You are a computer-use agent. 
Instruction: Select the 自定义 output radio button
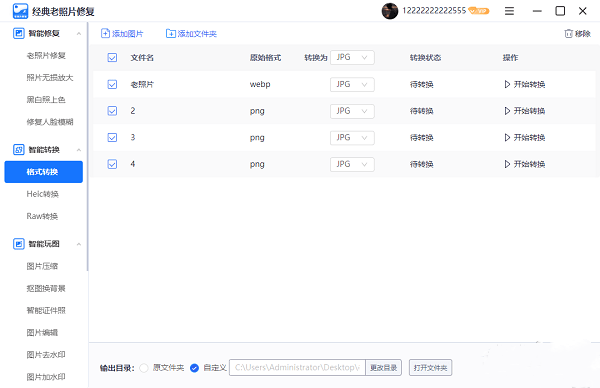tap(194, 368)
